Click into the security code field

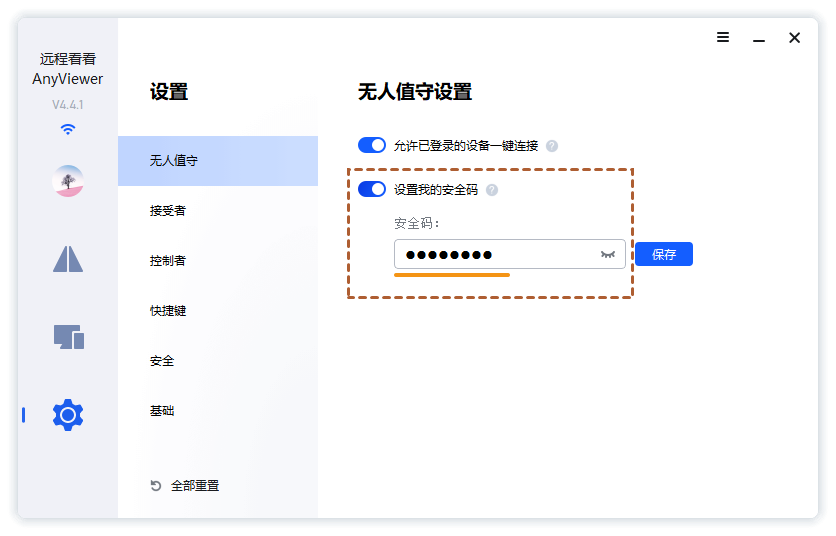click(495, 255)
